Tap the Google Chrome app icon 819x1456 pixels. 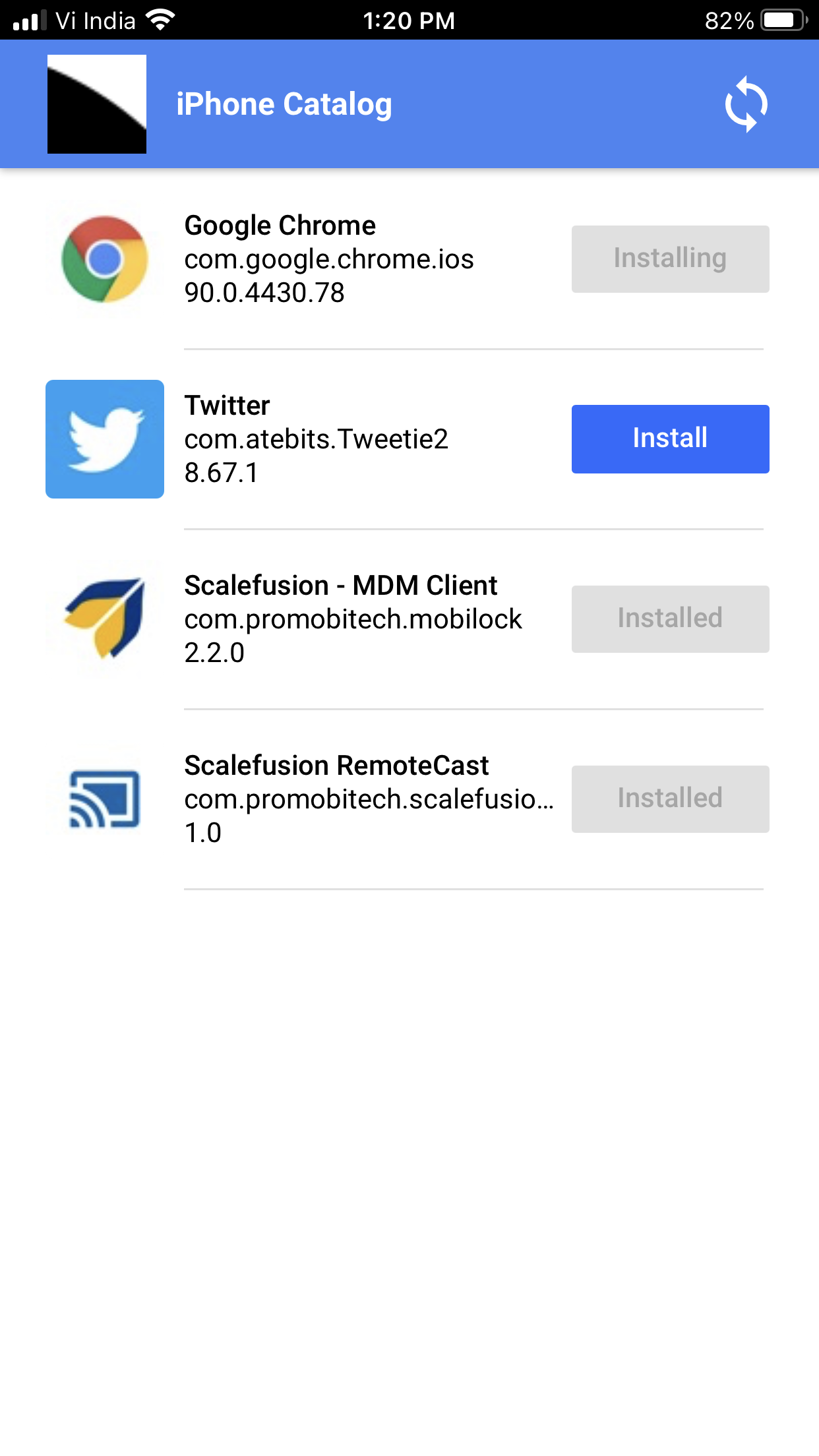point(105,259)
